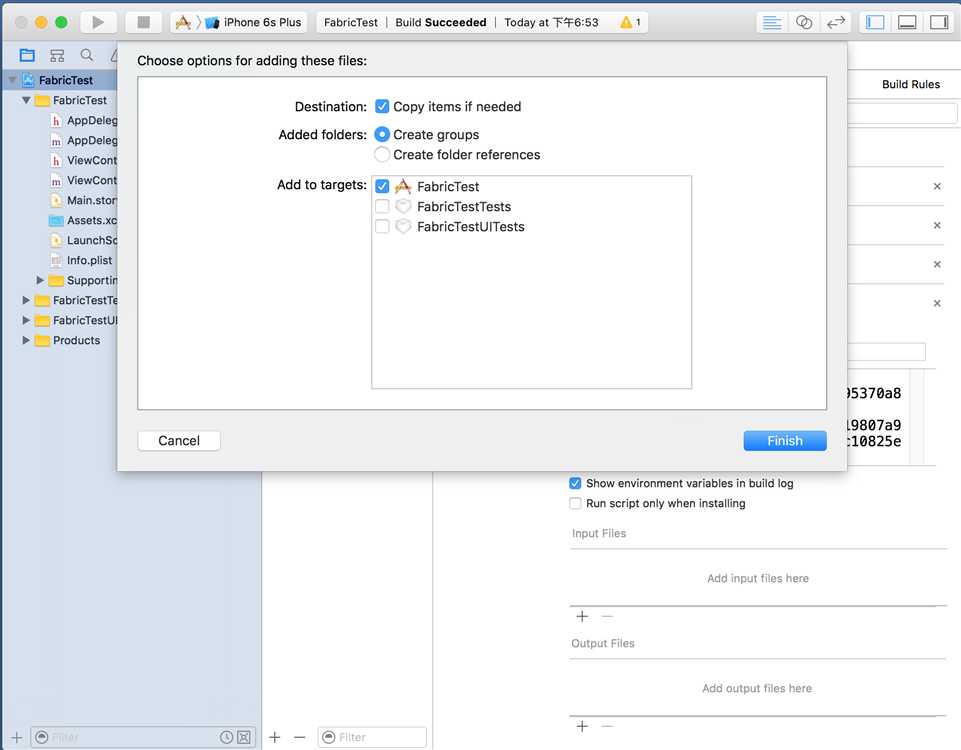
Task: Show recently modified files filter icon
Action: click(226, 737)
